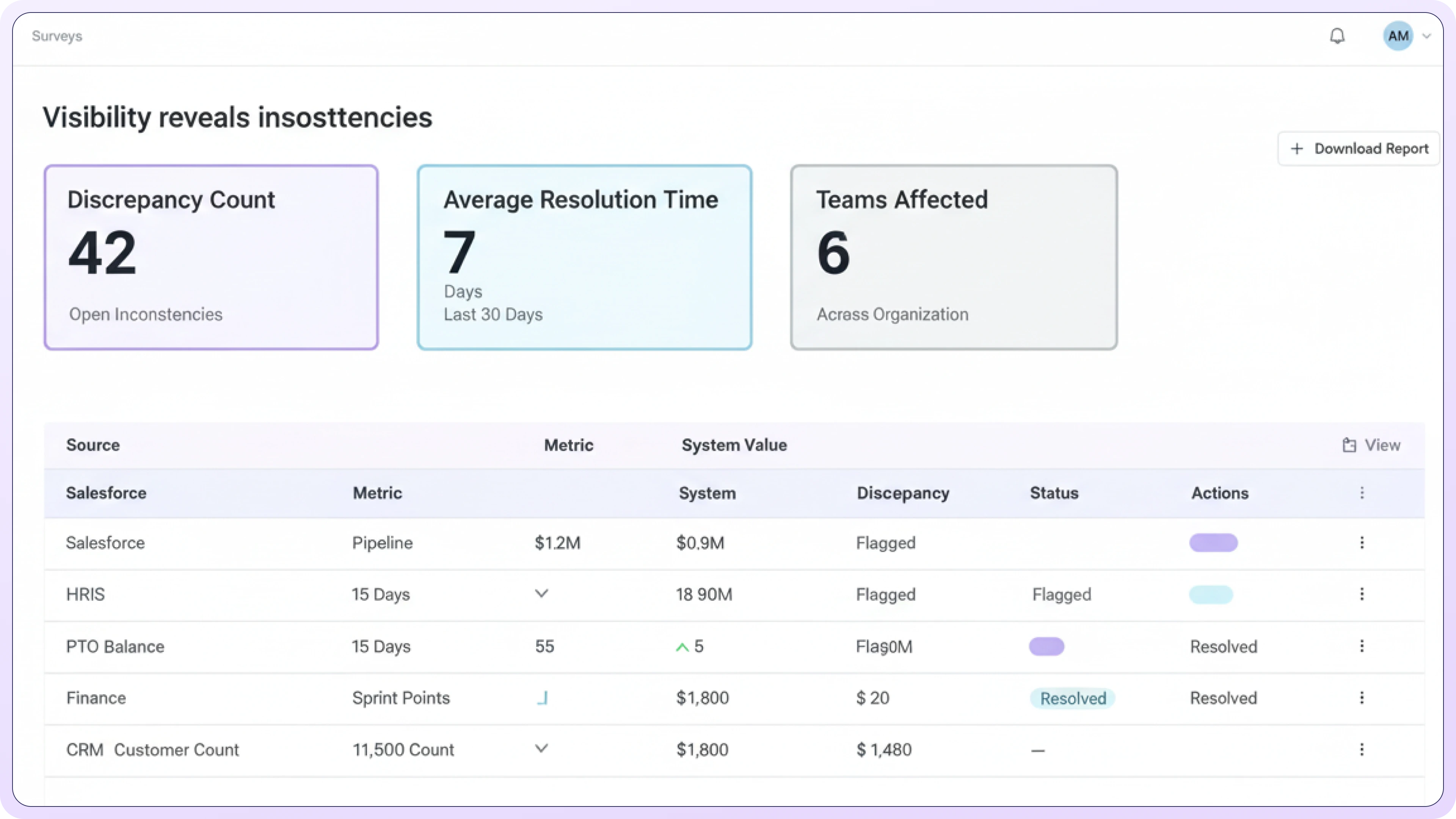
Task: Open the notifications bell
Action: 1337,36
